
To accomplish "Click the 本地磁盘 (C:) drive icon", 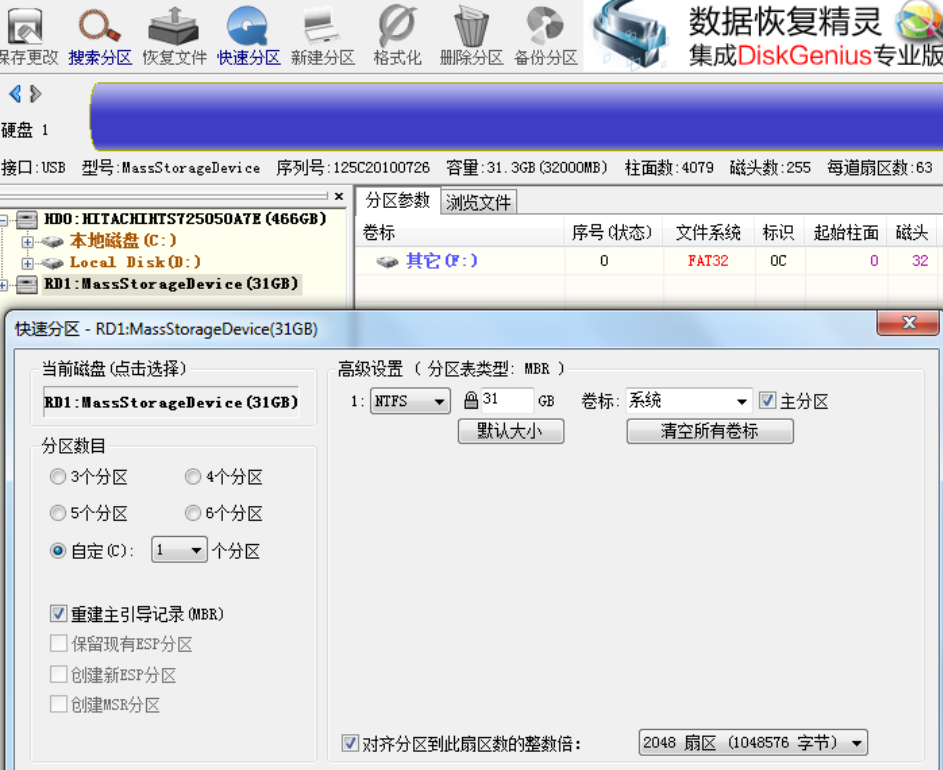I will pos(52,242).
